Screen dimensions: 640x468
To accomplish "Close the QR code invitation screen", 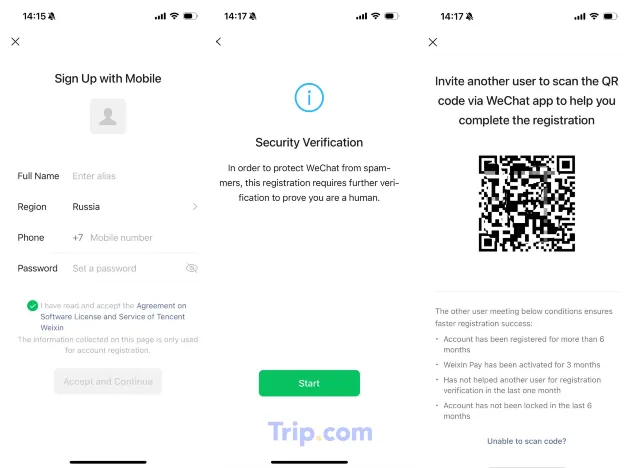I will coord(433,42).
